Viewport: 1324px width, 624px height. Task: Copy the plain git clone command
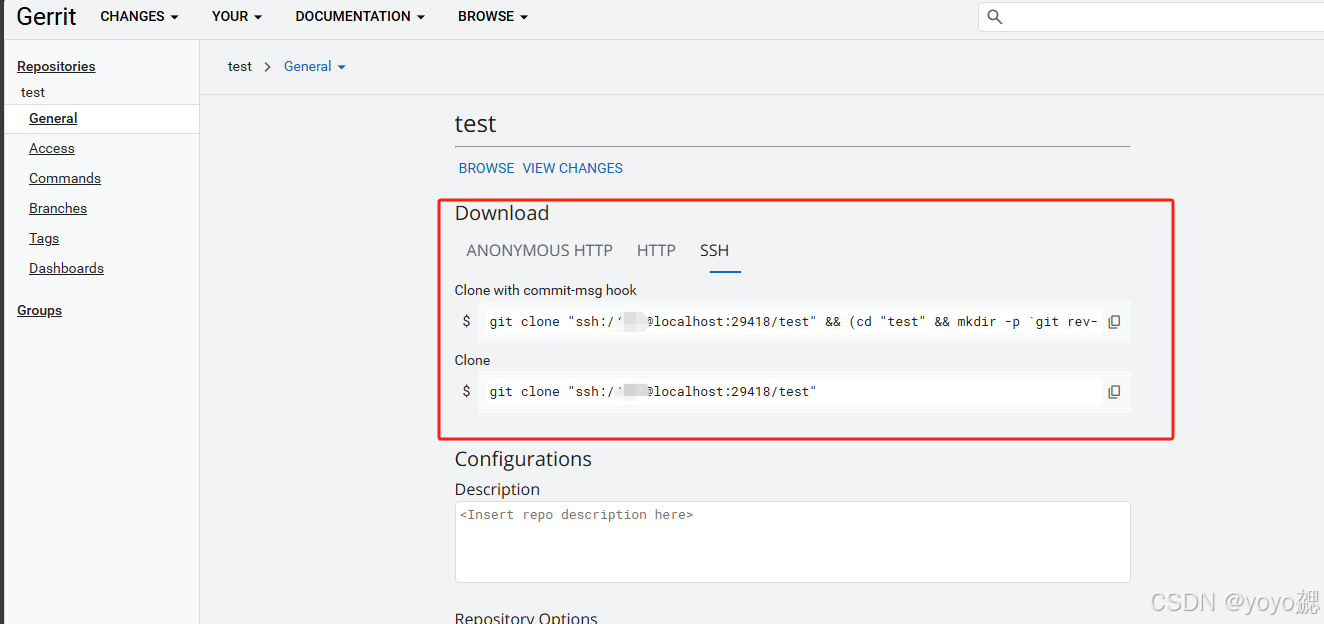(x=1114, y=392)
